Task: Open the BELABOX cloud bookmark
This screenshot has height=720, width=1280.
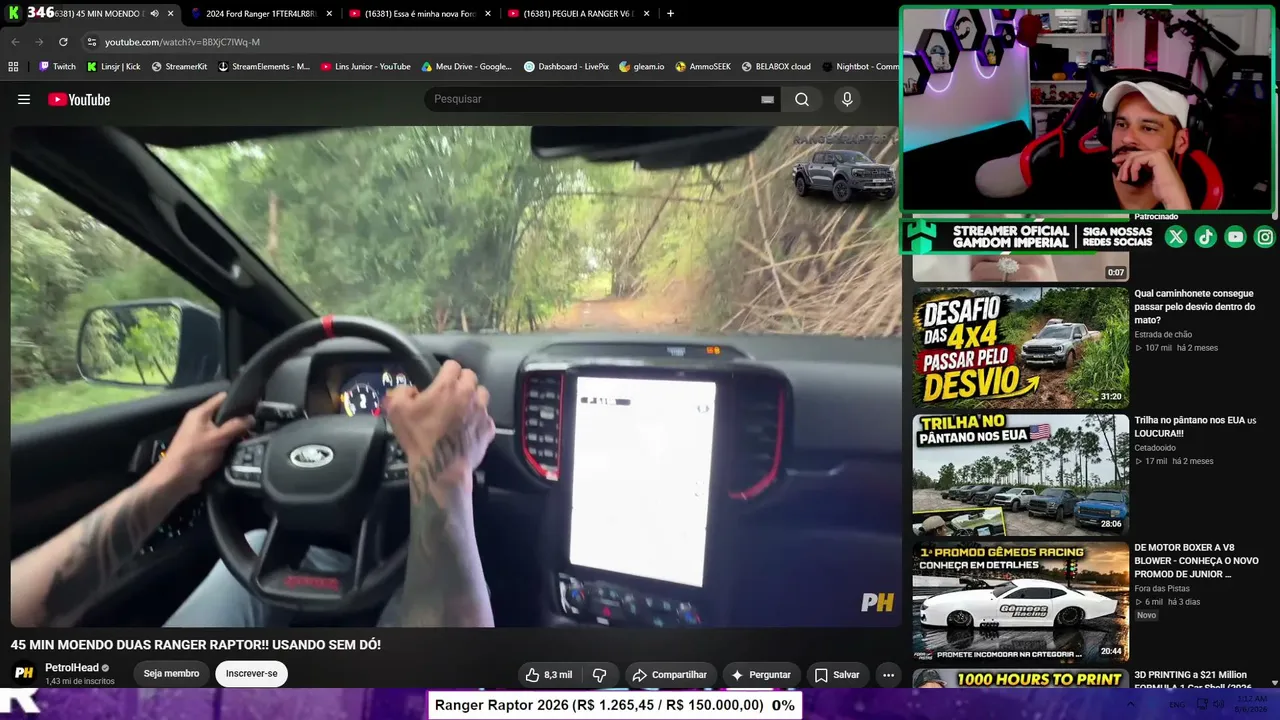Action: [x=776, y=67]
